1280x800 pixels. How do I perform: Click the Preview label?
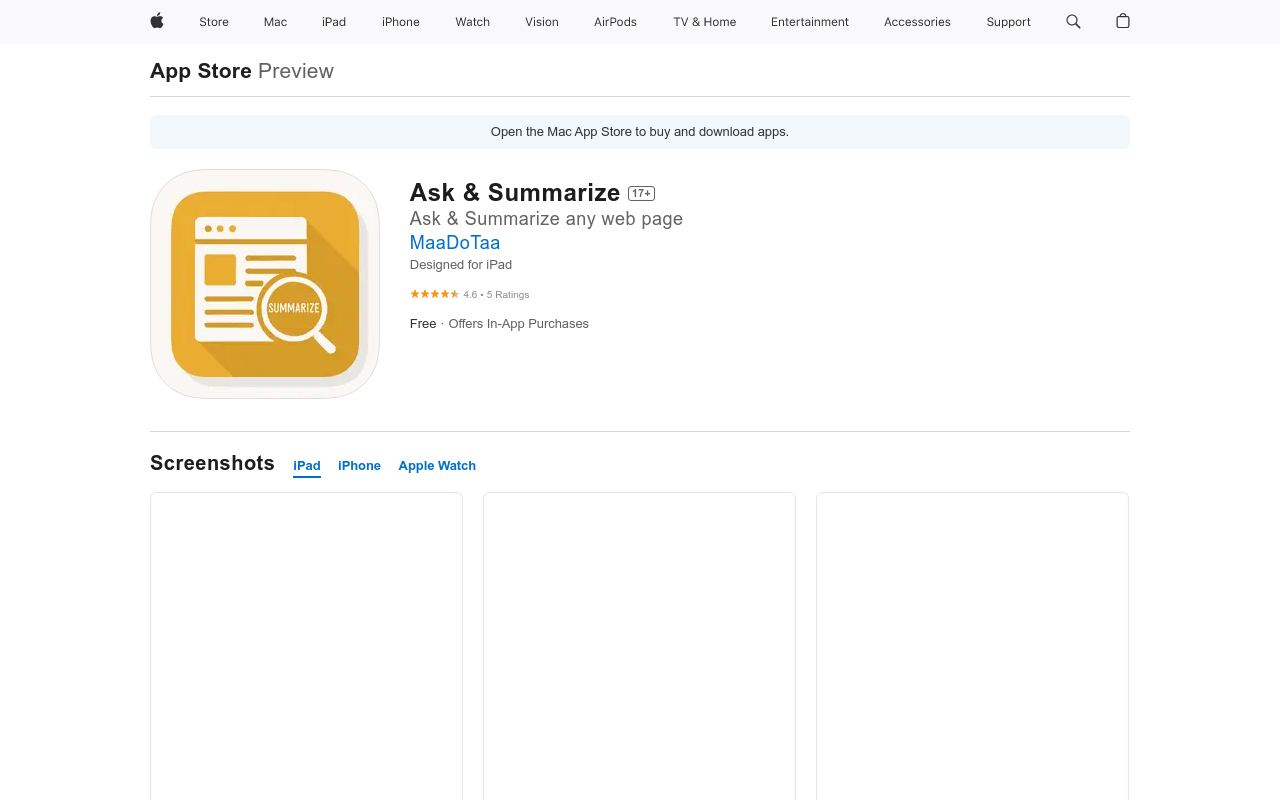point(296,71)
